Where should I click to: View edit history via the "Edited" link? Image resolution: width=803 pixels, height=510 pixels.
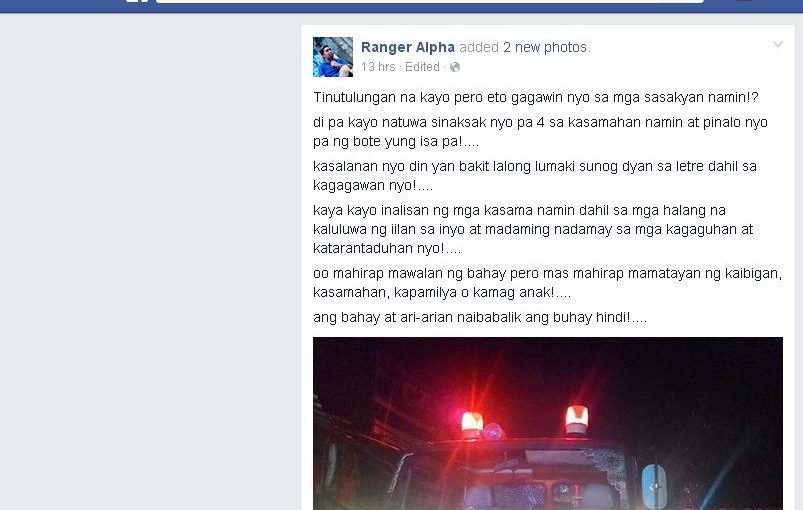(x=422, y=67)
